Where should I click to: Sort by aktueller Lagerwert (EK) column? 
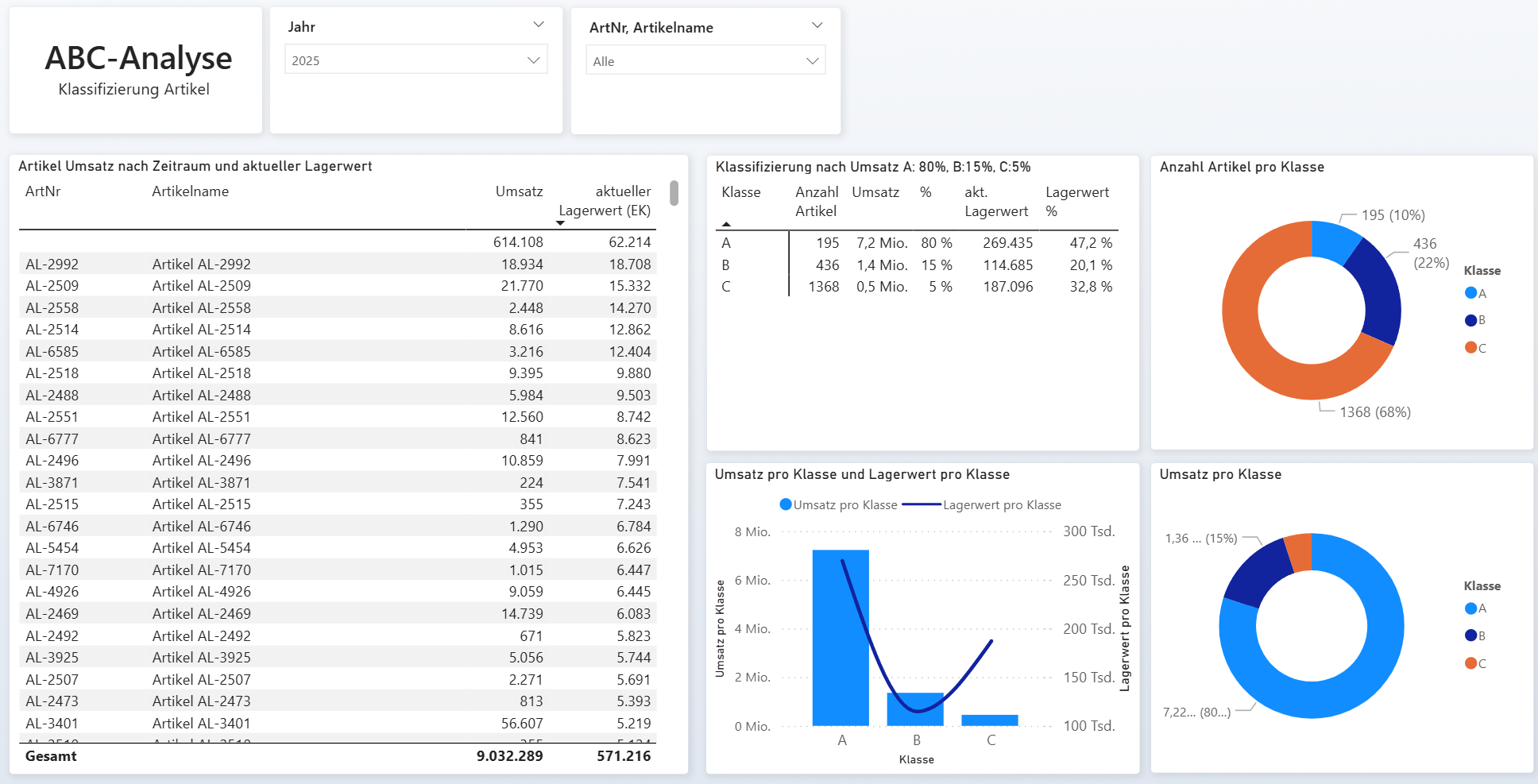tap(605, 201)
